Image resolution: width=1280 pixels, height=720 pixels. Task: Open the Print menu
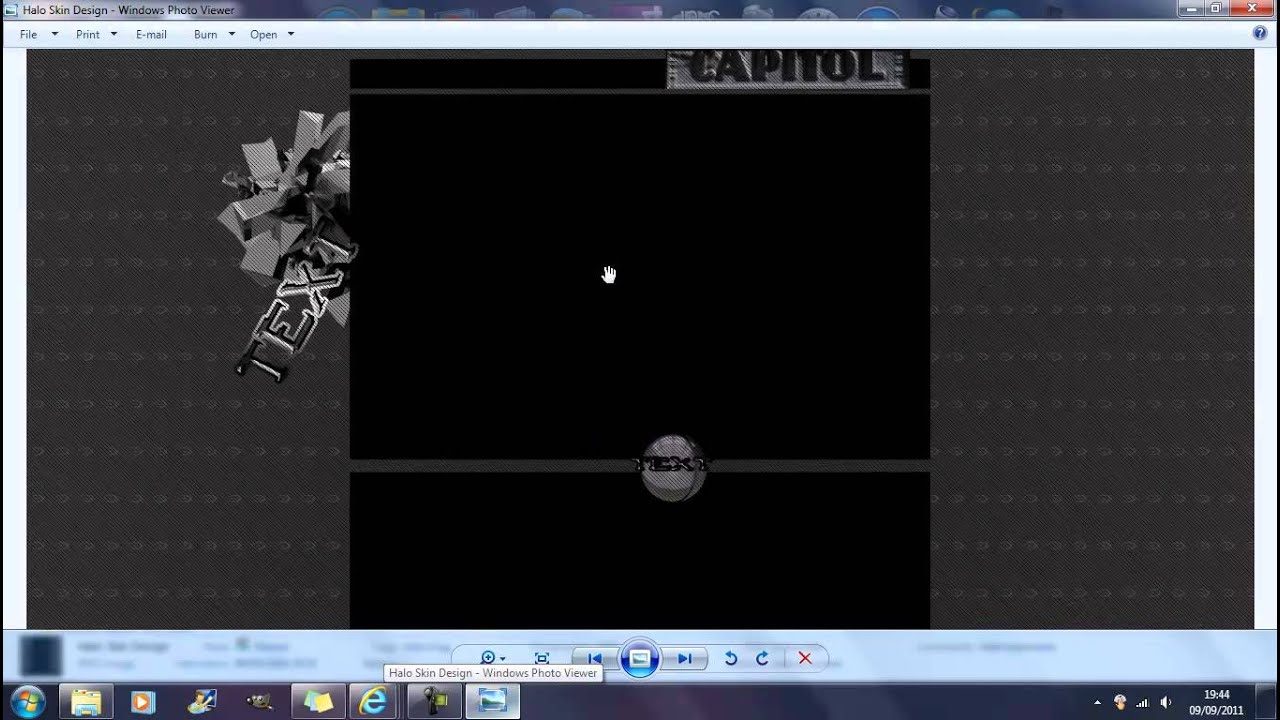[x=88, y=34]
